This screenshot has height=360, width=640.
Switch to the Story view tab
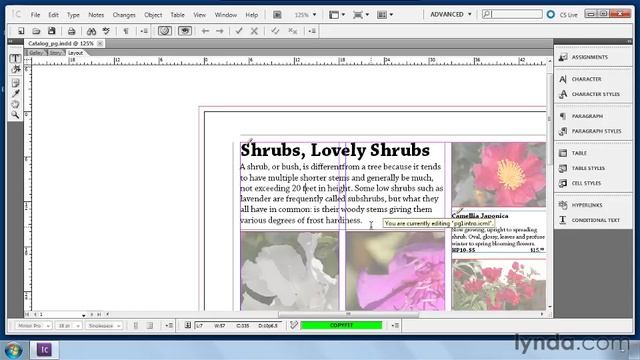coord(56,53)
